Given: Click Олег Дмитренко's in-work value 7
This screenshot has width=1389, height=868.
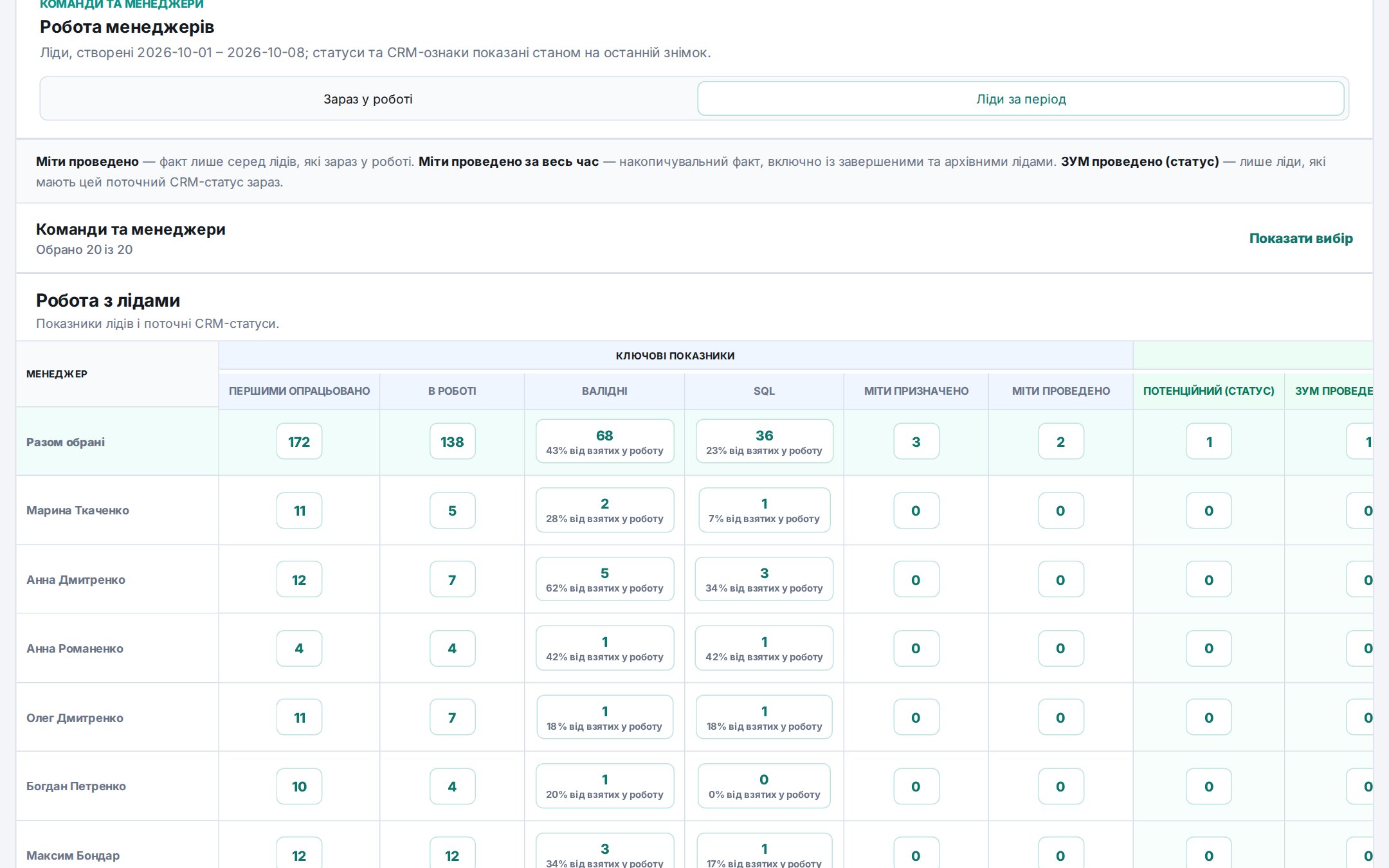Looking at the screenshot, I should [452, 718].
